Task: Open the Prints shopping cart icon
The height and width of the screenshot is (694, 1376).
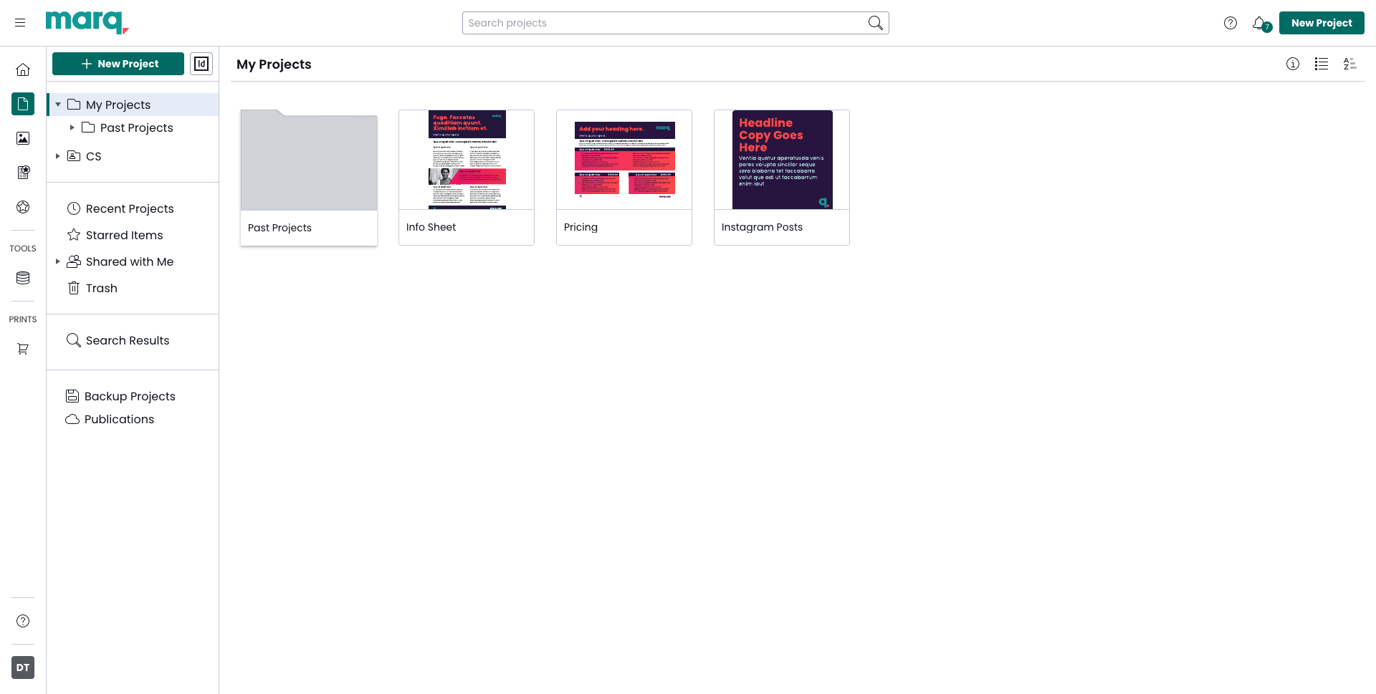Action: point(22,348)
